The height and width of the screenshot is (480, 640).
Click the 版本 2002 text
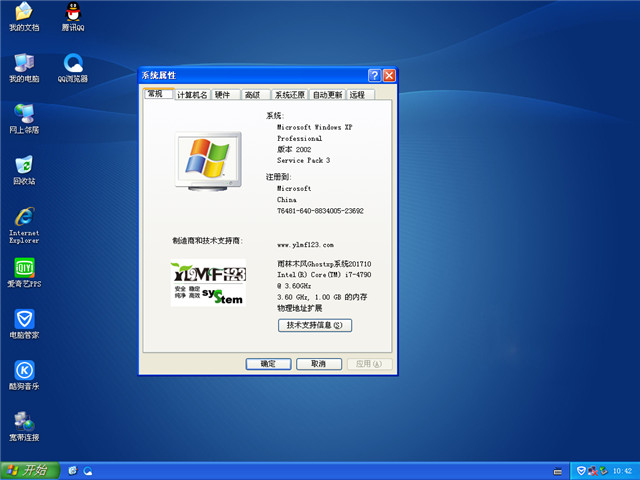(294, 149)
